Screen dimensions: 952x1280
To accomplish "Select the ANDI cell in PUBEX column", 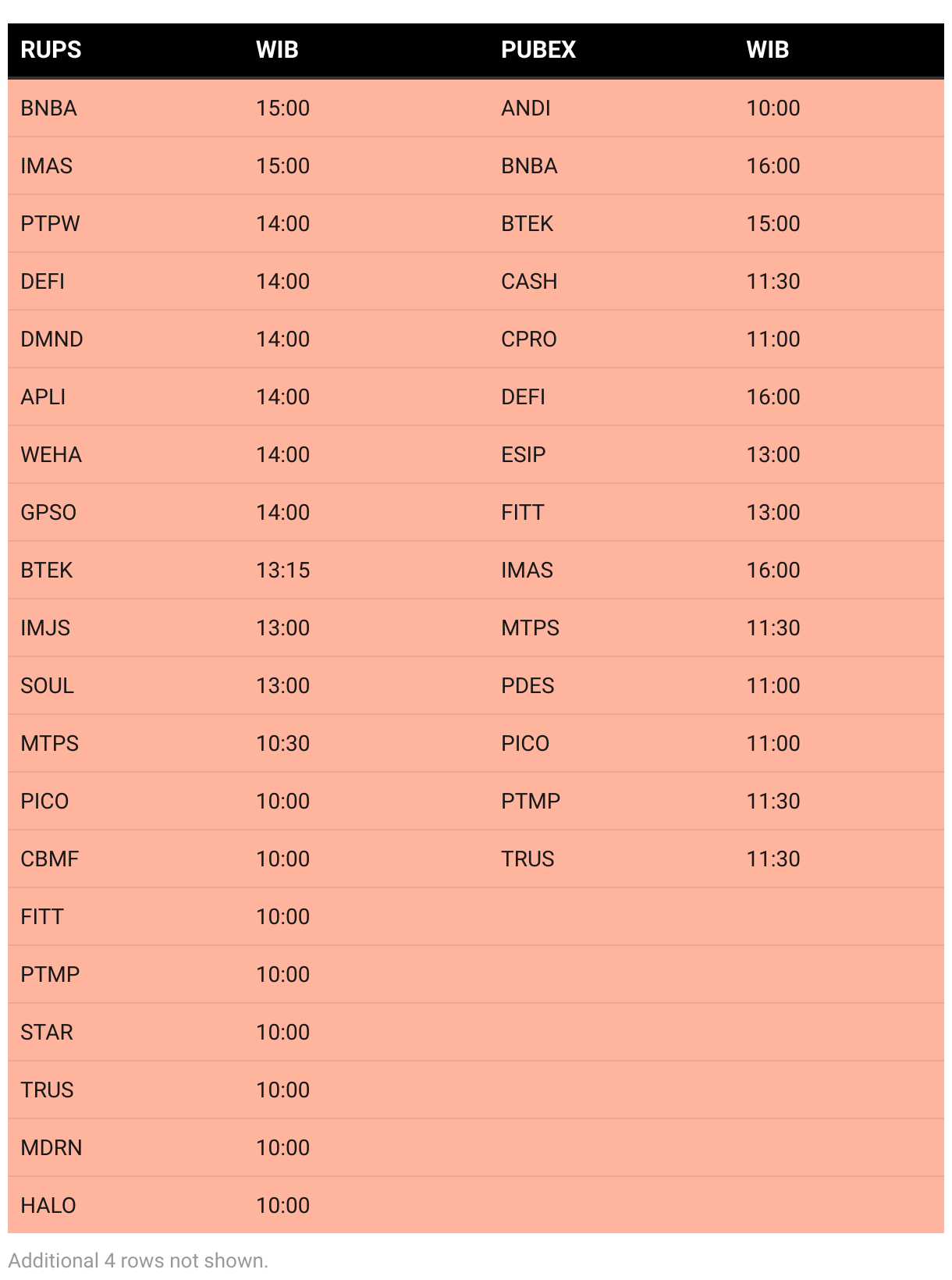I will pos(526,108).
